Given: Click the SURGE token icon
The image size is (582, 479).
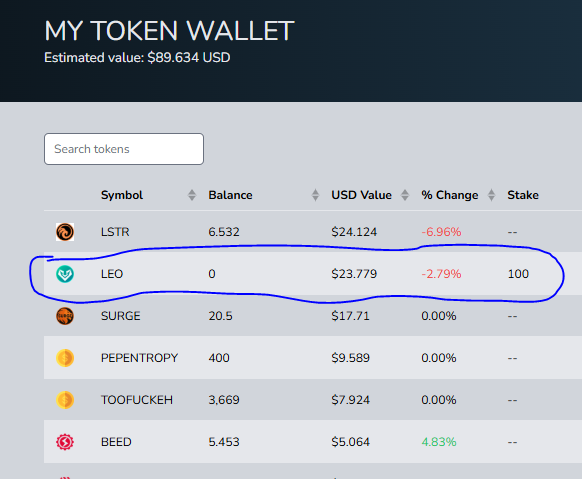Looking at the screenshot, I should [65, 316].
